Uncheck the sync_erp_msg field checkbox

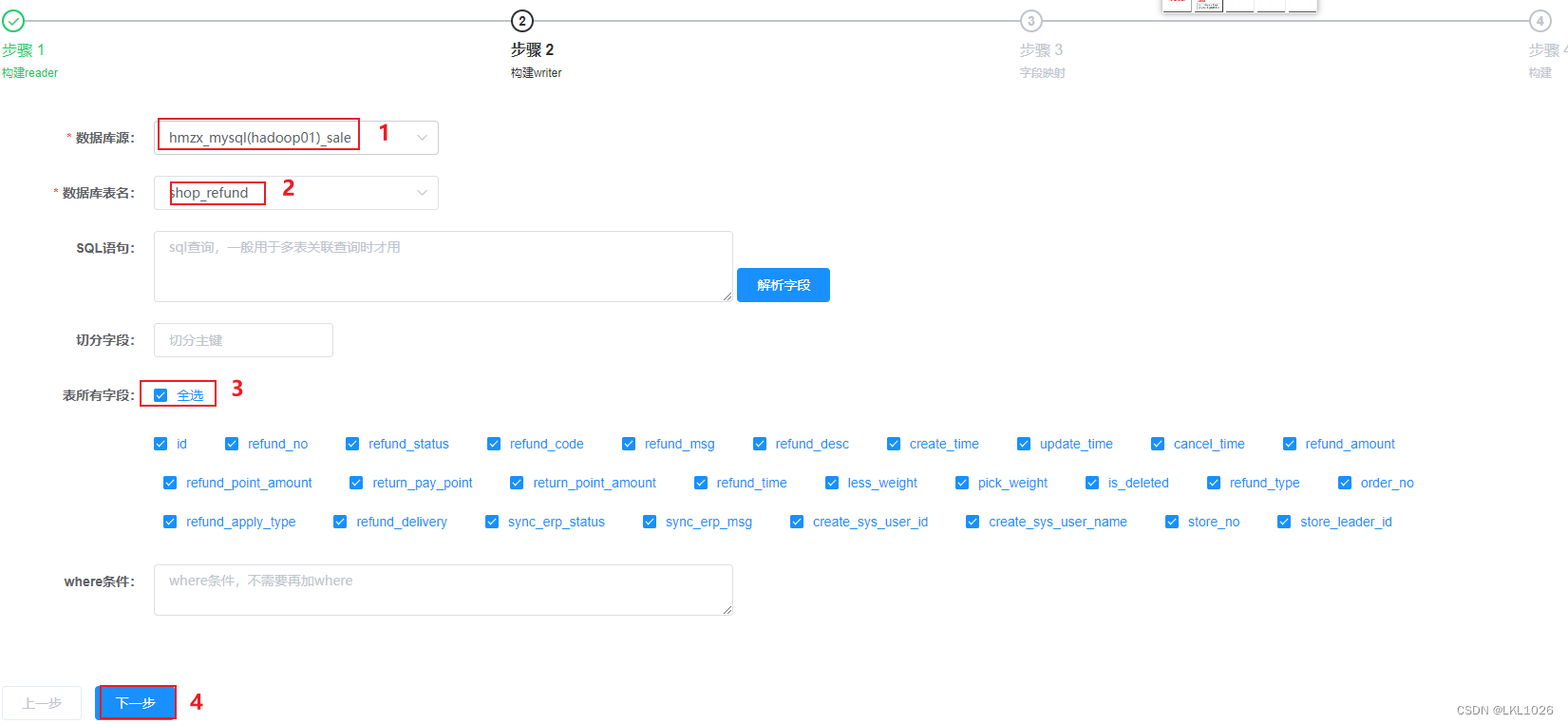pyautogui.click(x=650, y=522)
